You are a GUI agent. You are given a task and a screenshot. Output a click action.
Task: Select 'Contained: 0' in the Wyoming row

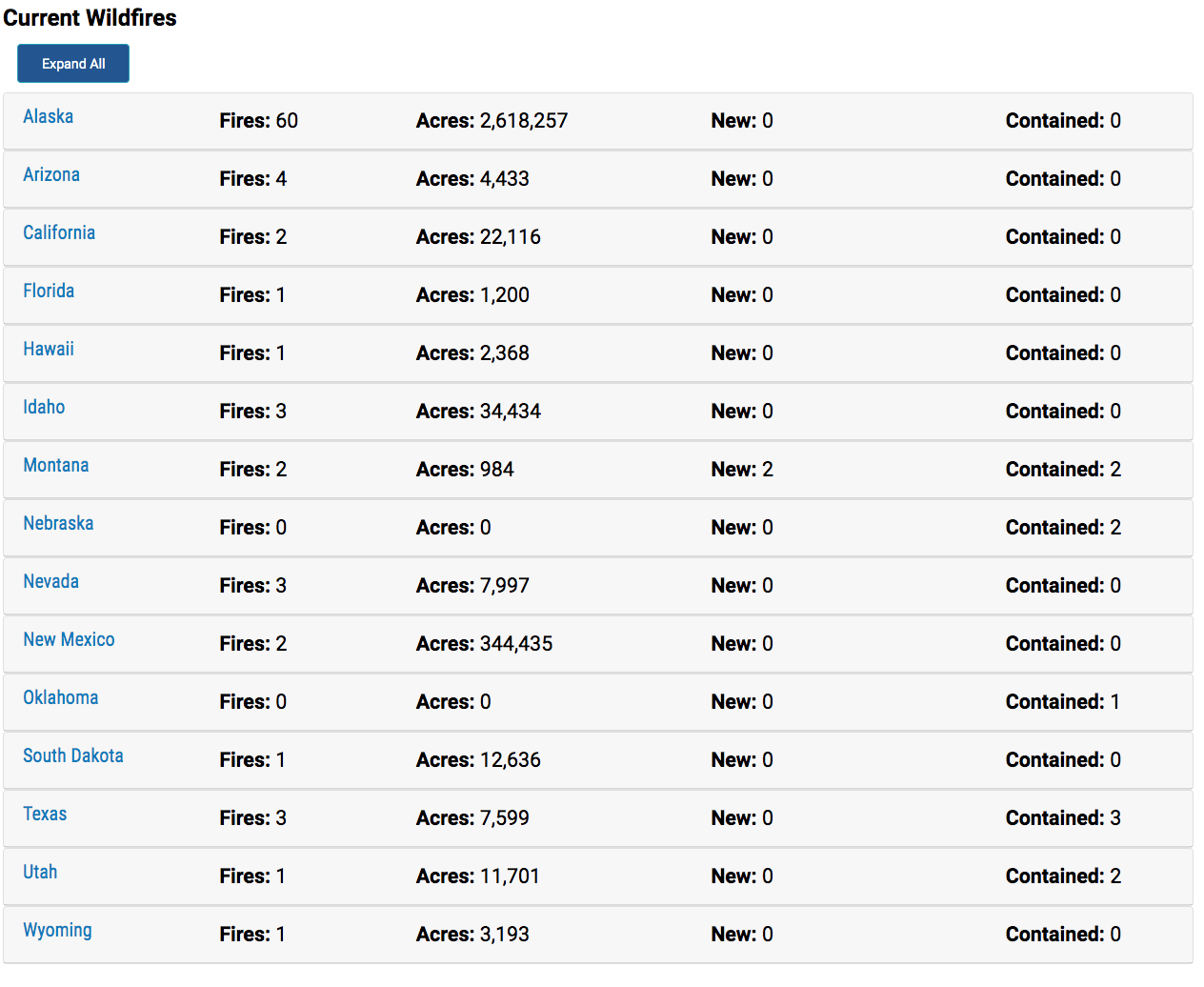point(1063,935)
